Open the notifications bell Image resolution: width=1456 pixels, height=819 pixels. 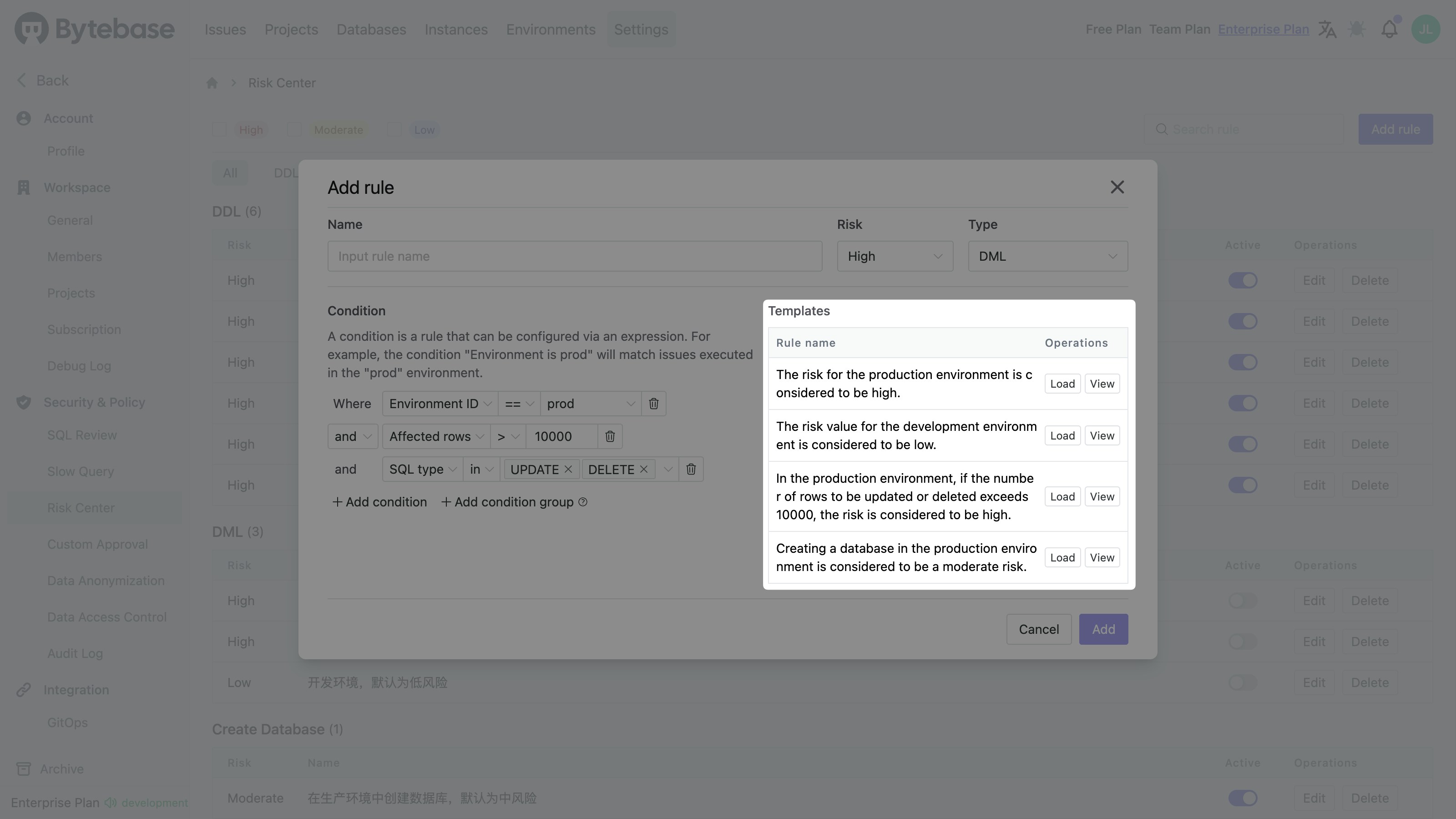[1389, 30]
